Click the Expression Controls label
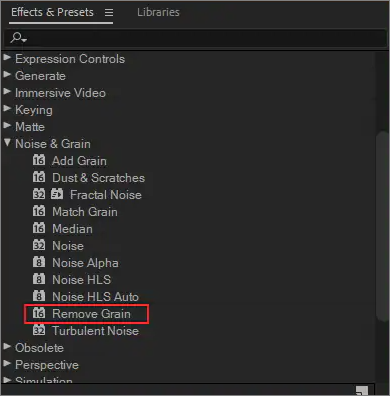 coord(70,59)
